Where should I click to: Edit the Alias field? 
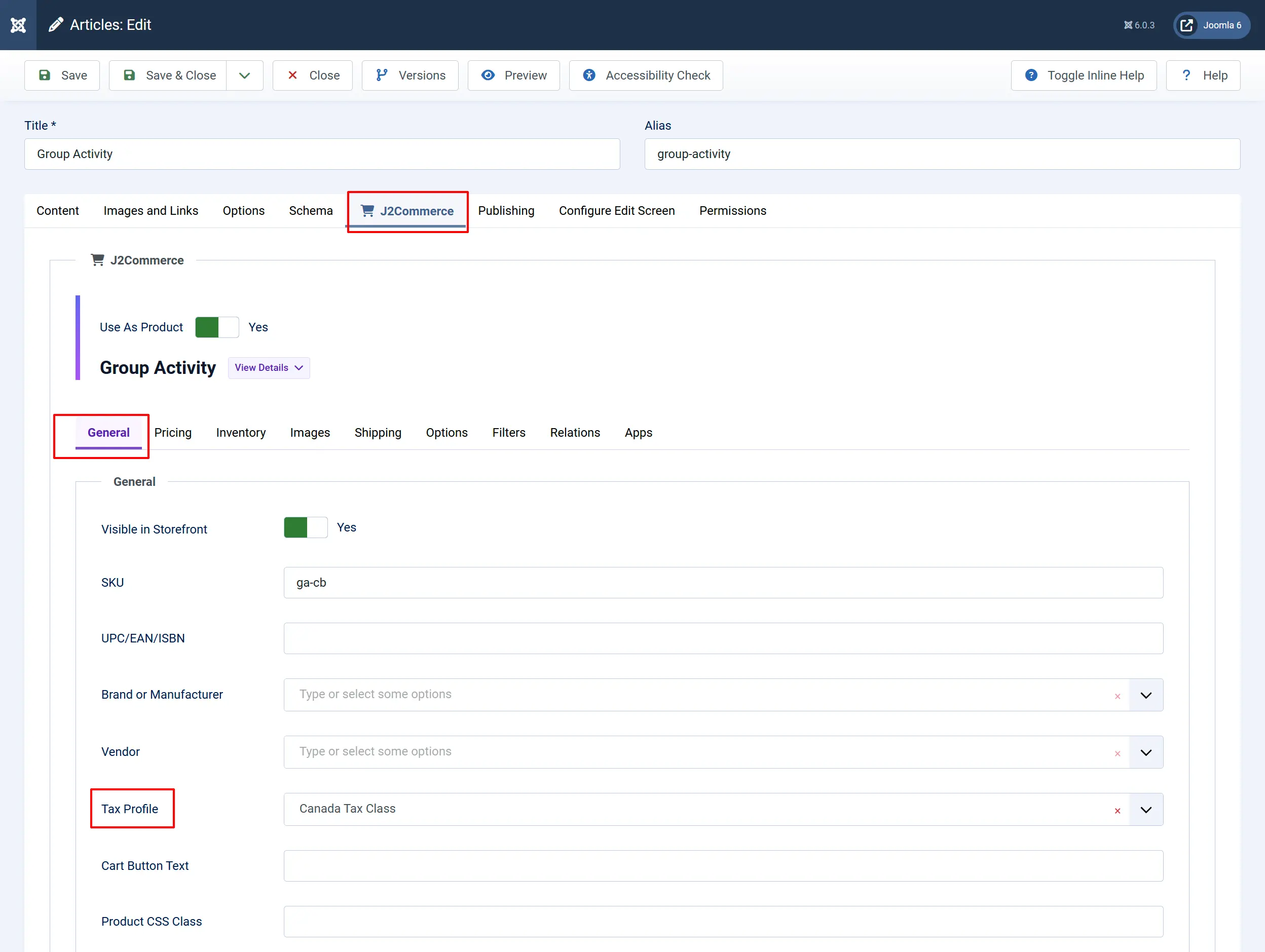[942, 154]
